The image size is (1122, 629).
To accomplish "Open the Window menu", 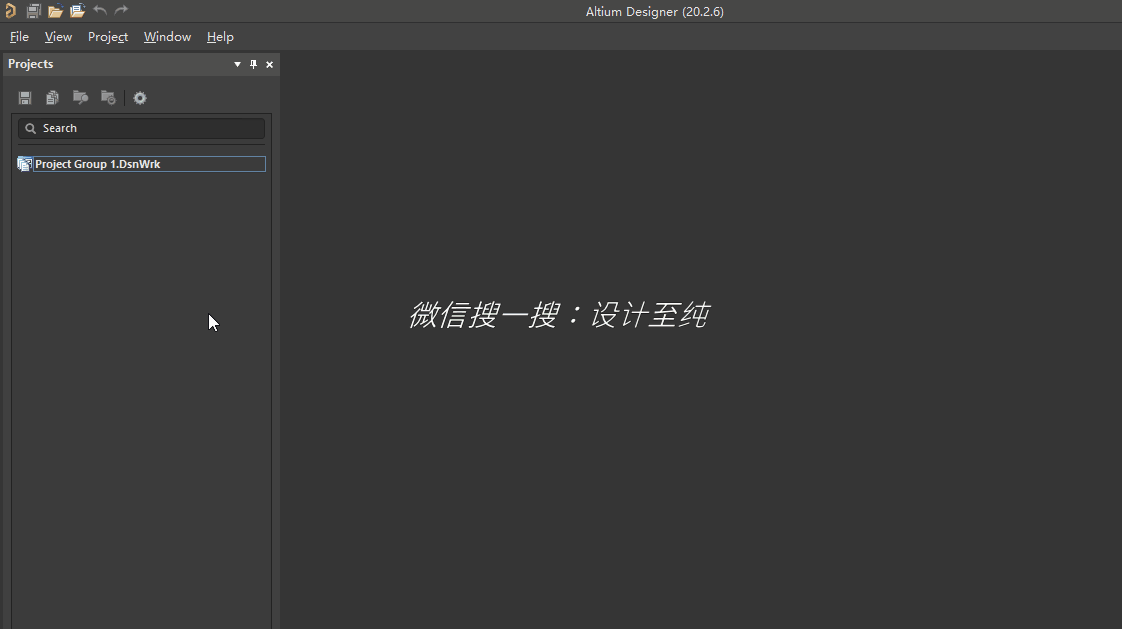I will tap(167, 36).
